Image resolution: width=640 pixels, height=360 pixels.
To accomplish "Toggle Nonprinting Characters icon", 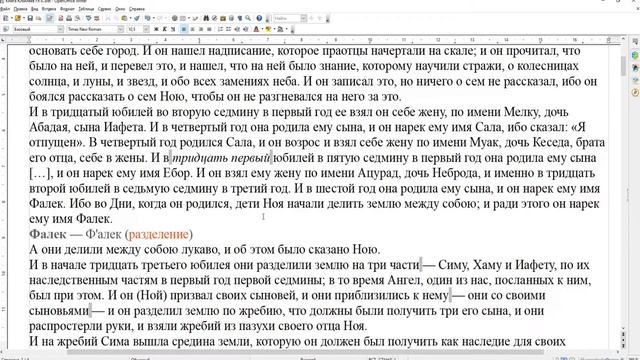I will (x=240, y=18).
